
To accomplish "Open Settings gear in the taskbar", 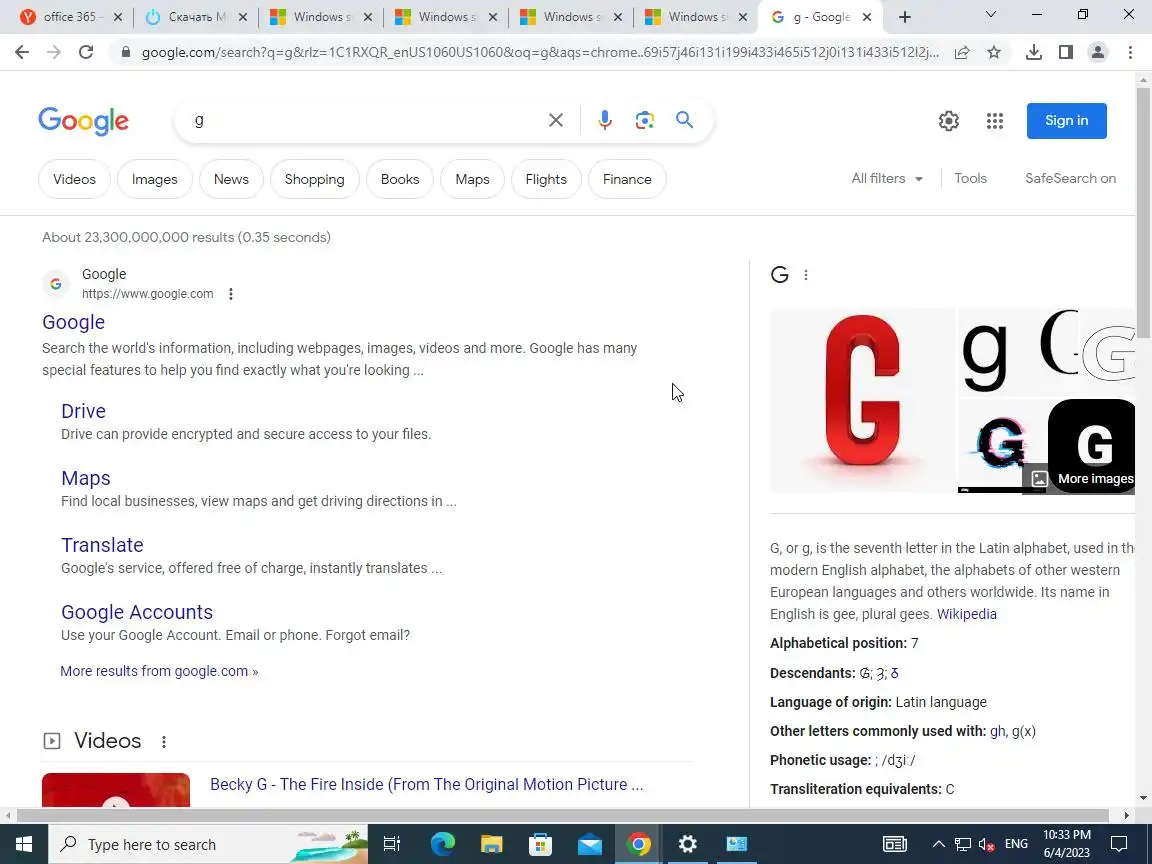I will click(688, 844).
